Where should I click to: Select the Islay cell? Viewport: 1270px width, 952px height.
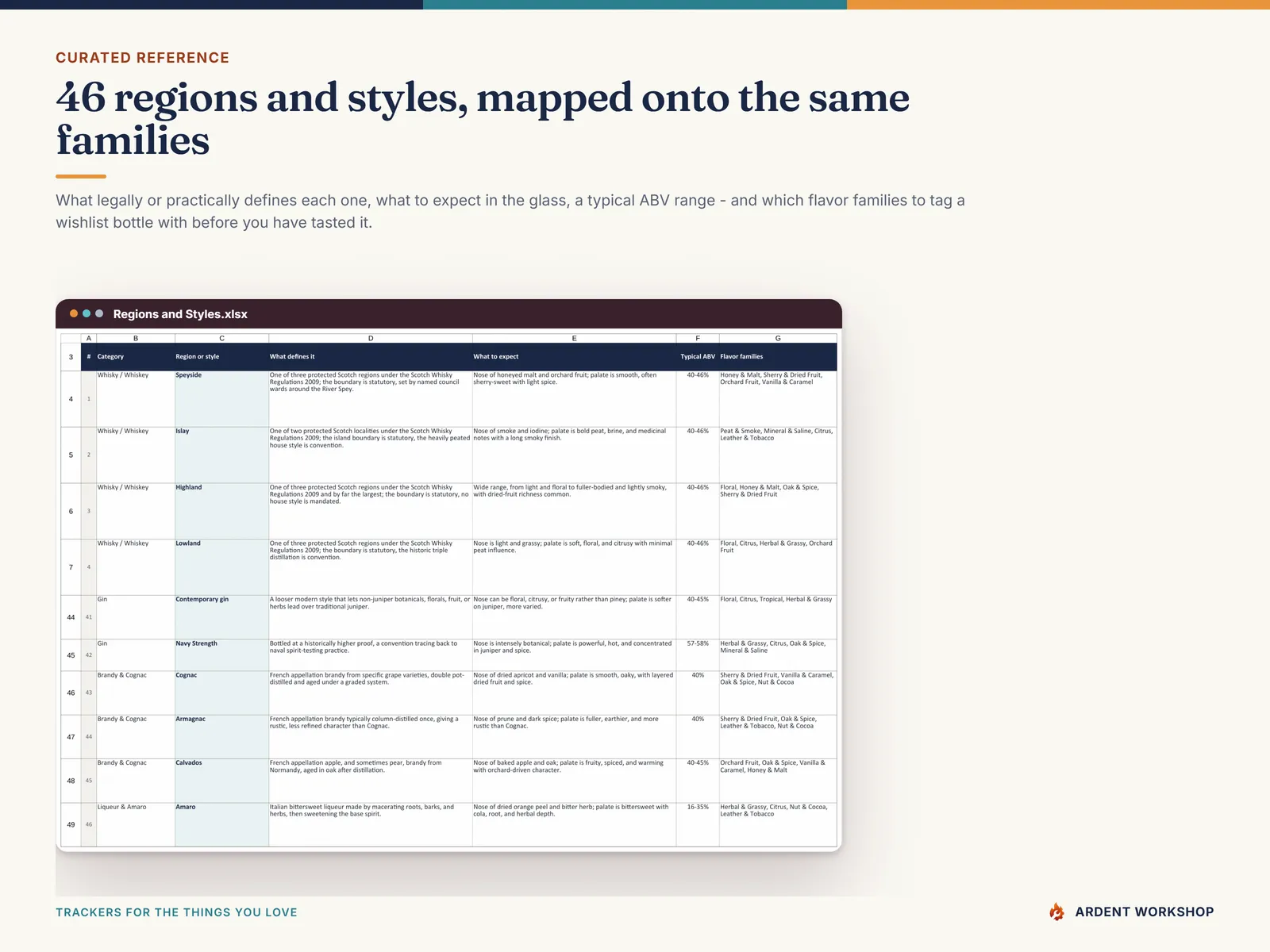pyautogui.click(x=221, y=455)
